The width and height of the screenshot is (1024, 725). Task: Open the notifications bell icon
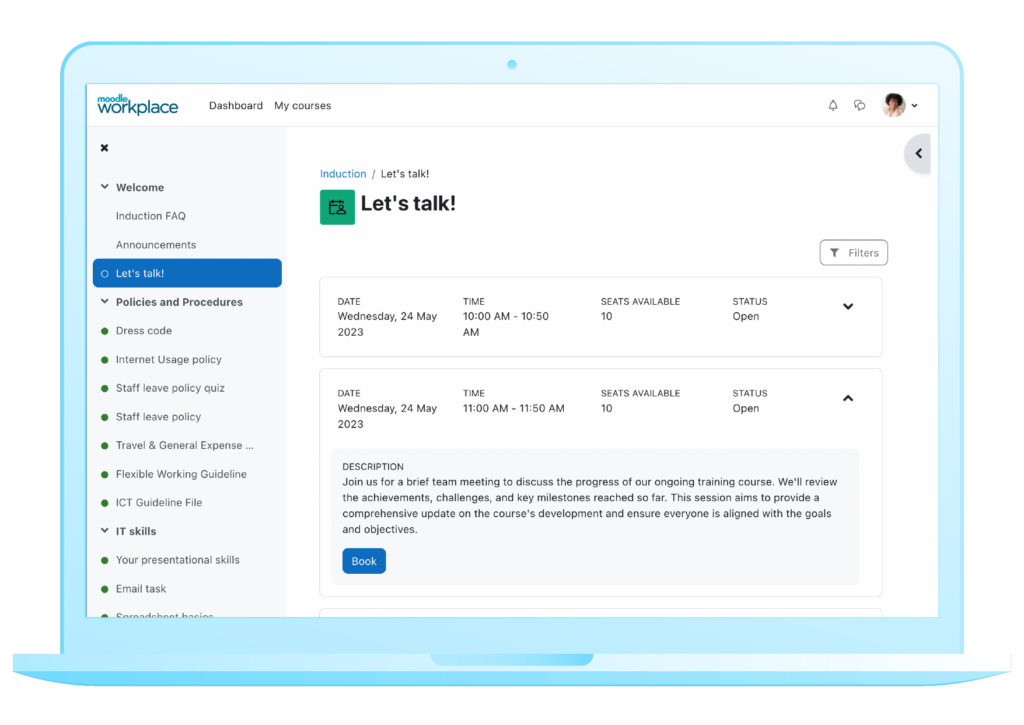click(832, 105)
